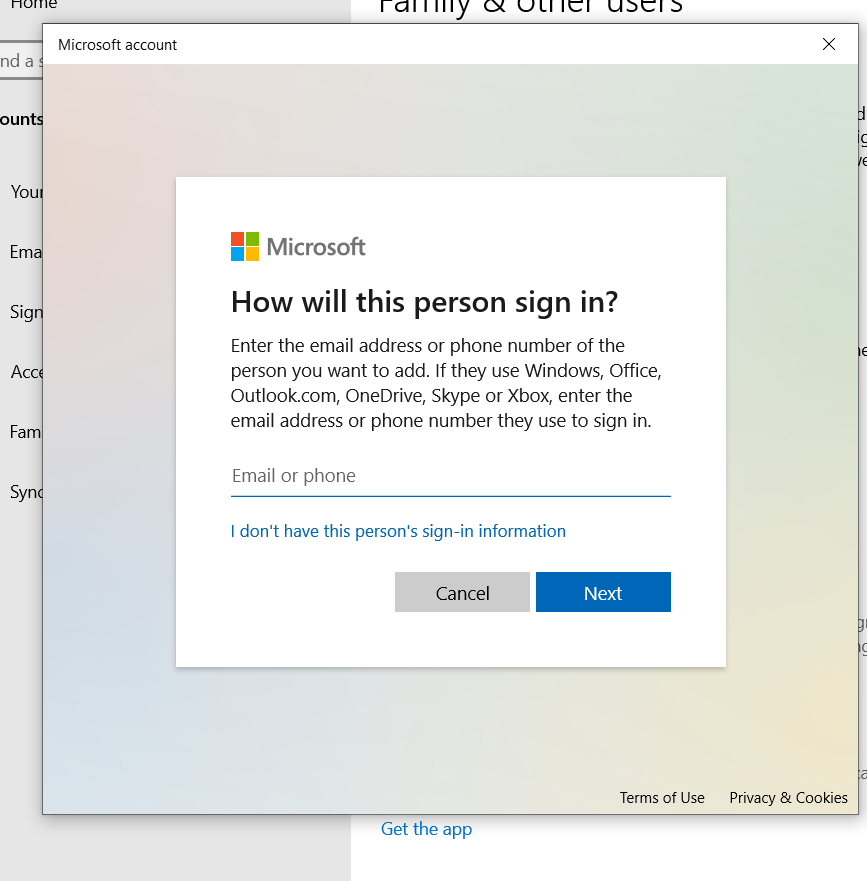
Task: Open the Terms of Use link
Action: click(662, 798)
